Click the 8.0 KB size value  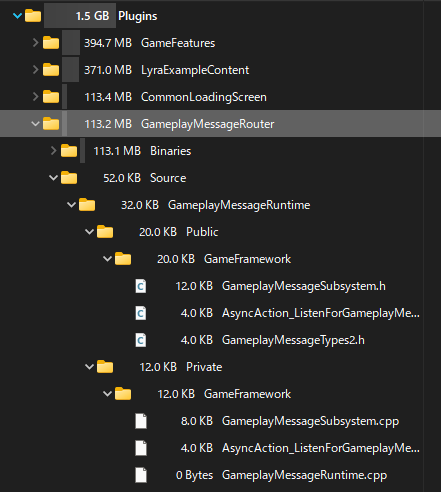coord(197,421)
